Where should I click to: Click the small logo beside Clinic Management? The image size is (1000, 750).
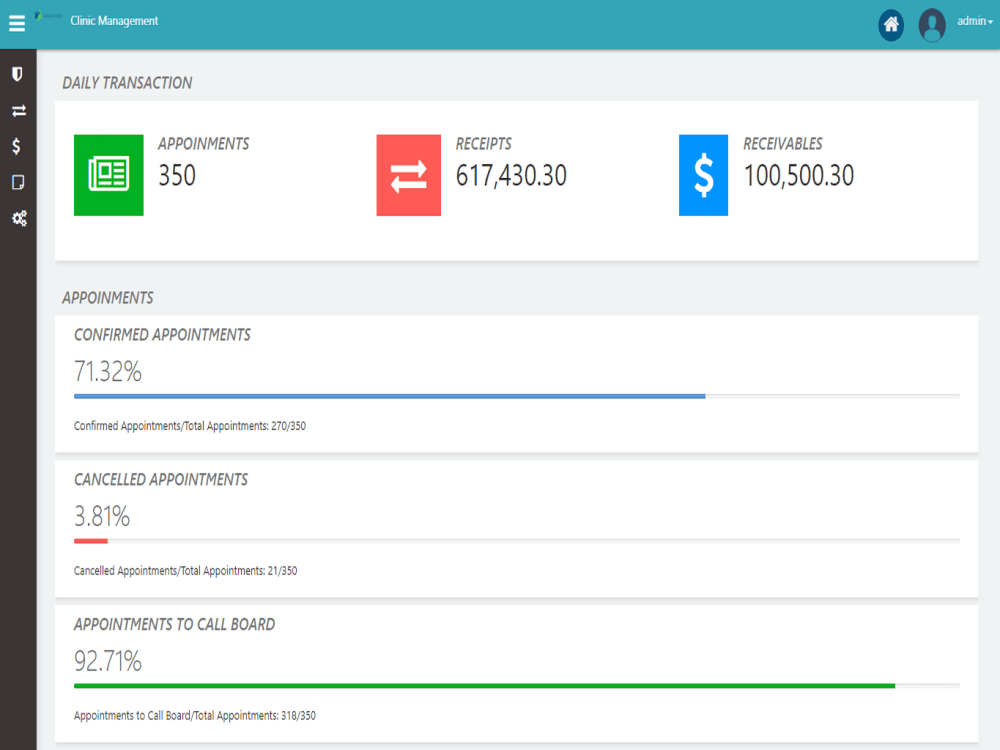(x=48, y=15)
